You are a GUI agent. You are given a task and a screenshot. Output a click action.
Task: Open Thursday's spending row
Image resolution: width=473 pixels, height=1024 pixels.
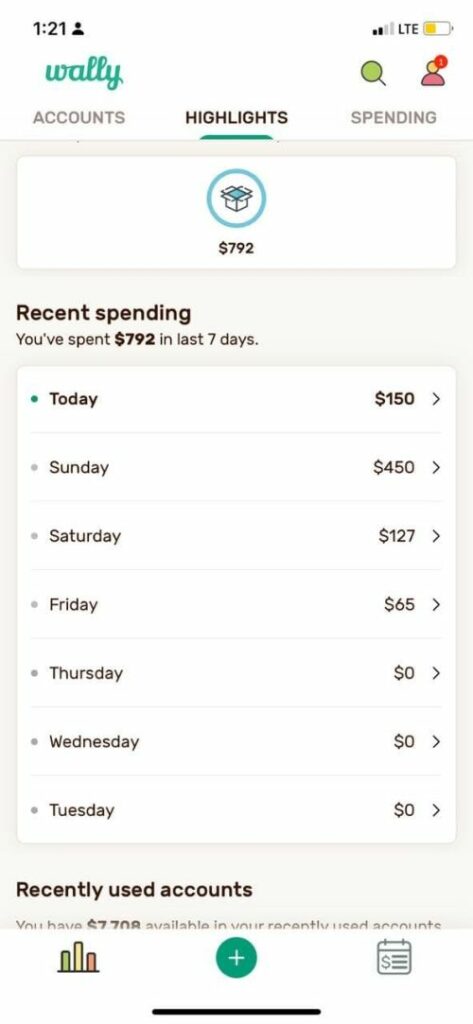click(236, 673)
